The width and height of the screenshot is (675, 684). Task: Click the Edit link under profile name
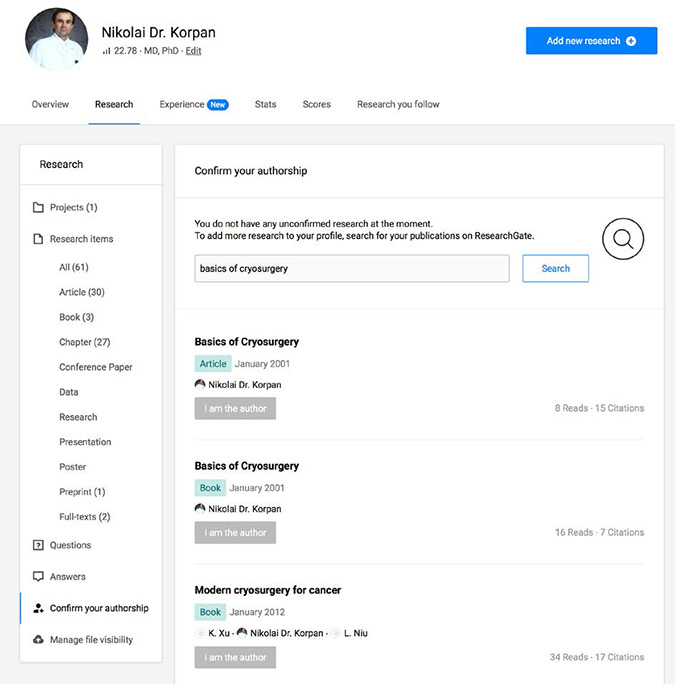click(193, 51)
